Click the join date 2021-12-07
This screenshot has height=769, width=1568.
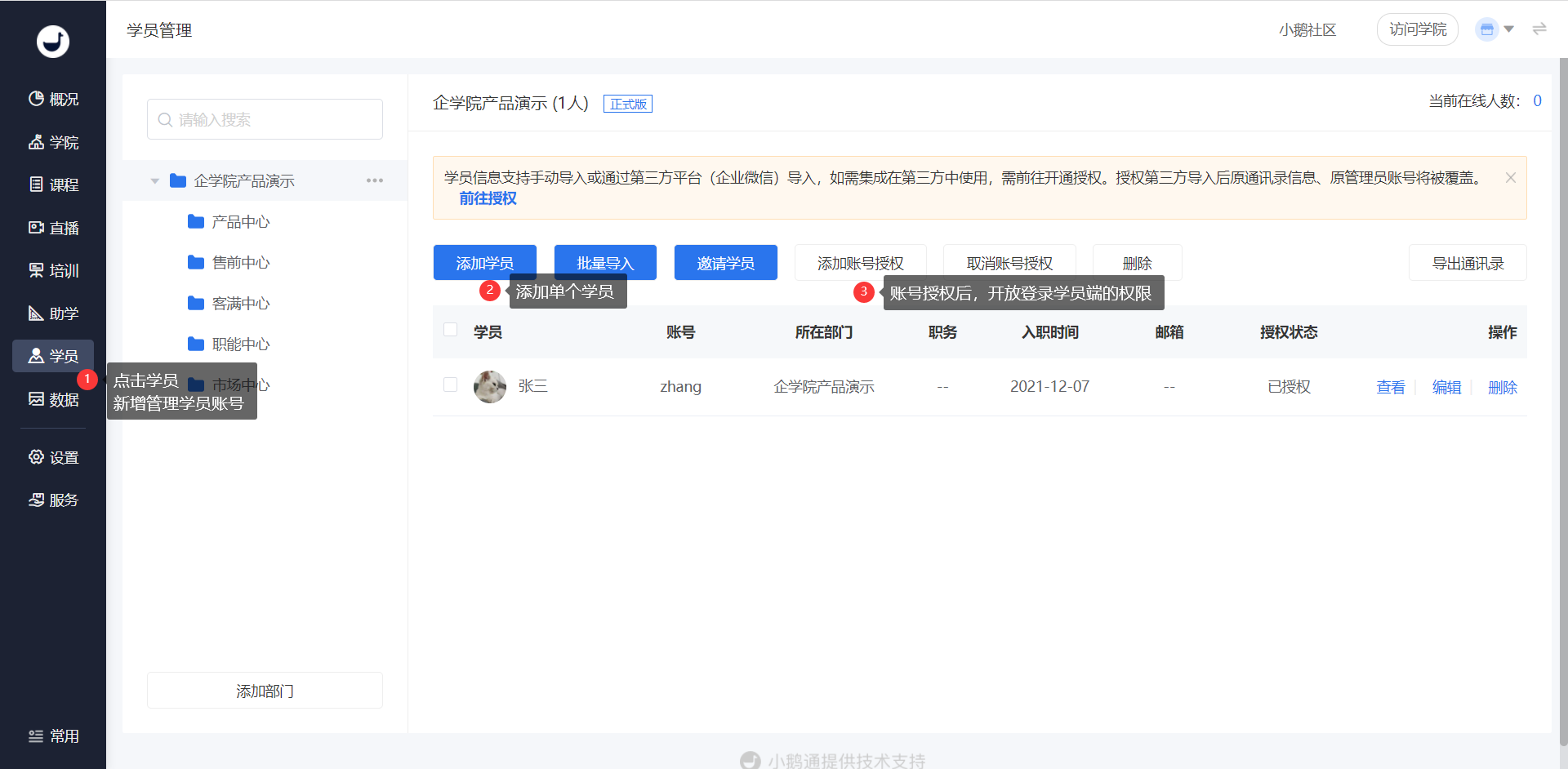coord(1049,386)
